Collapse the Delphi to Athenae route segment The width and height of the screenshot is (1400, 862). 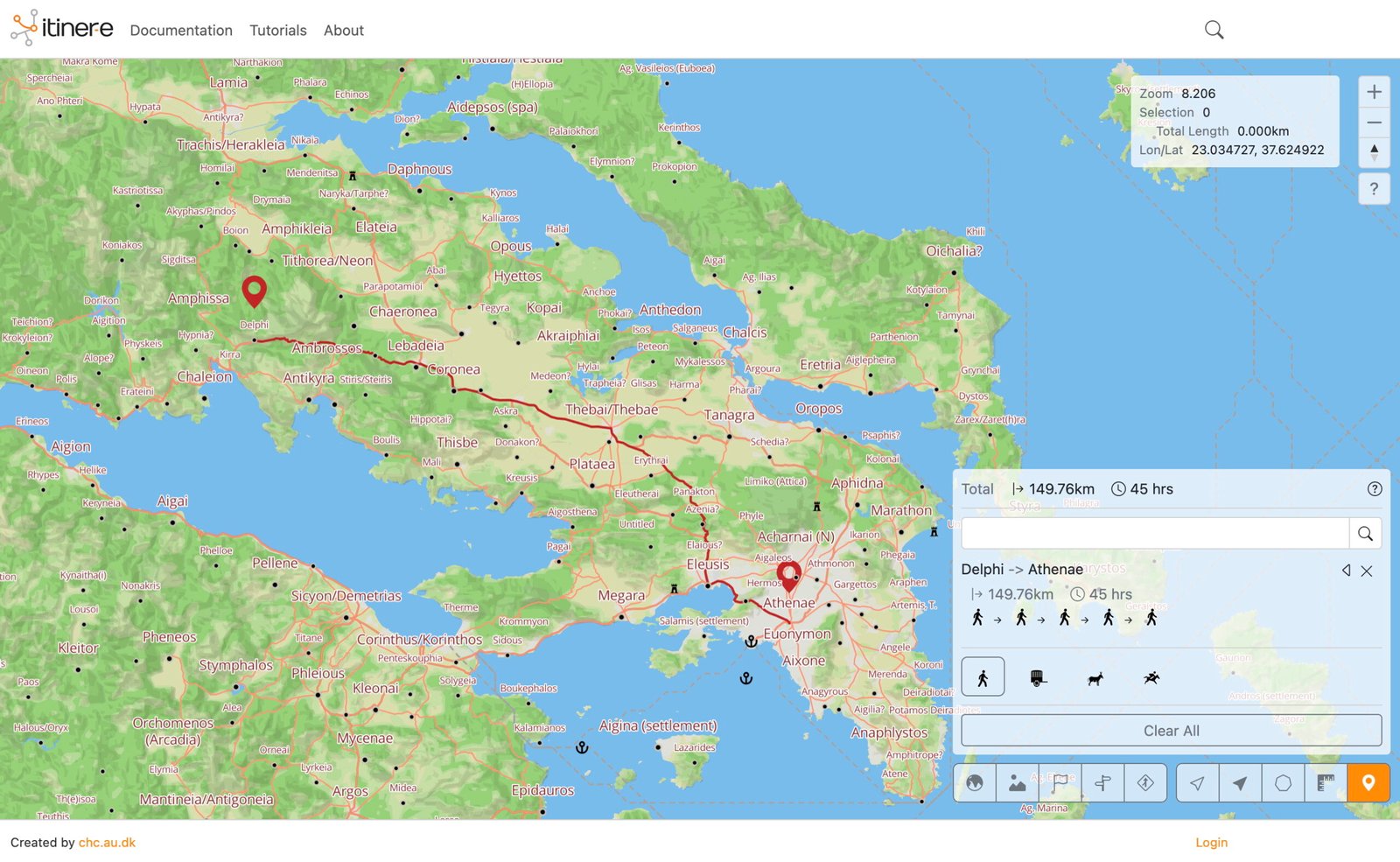point(1346,571)
